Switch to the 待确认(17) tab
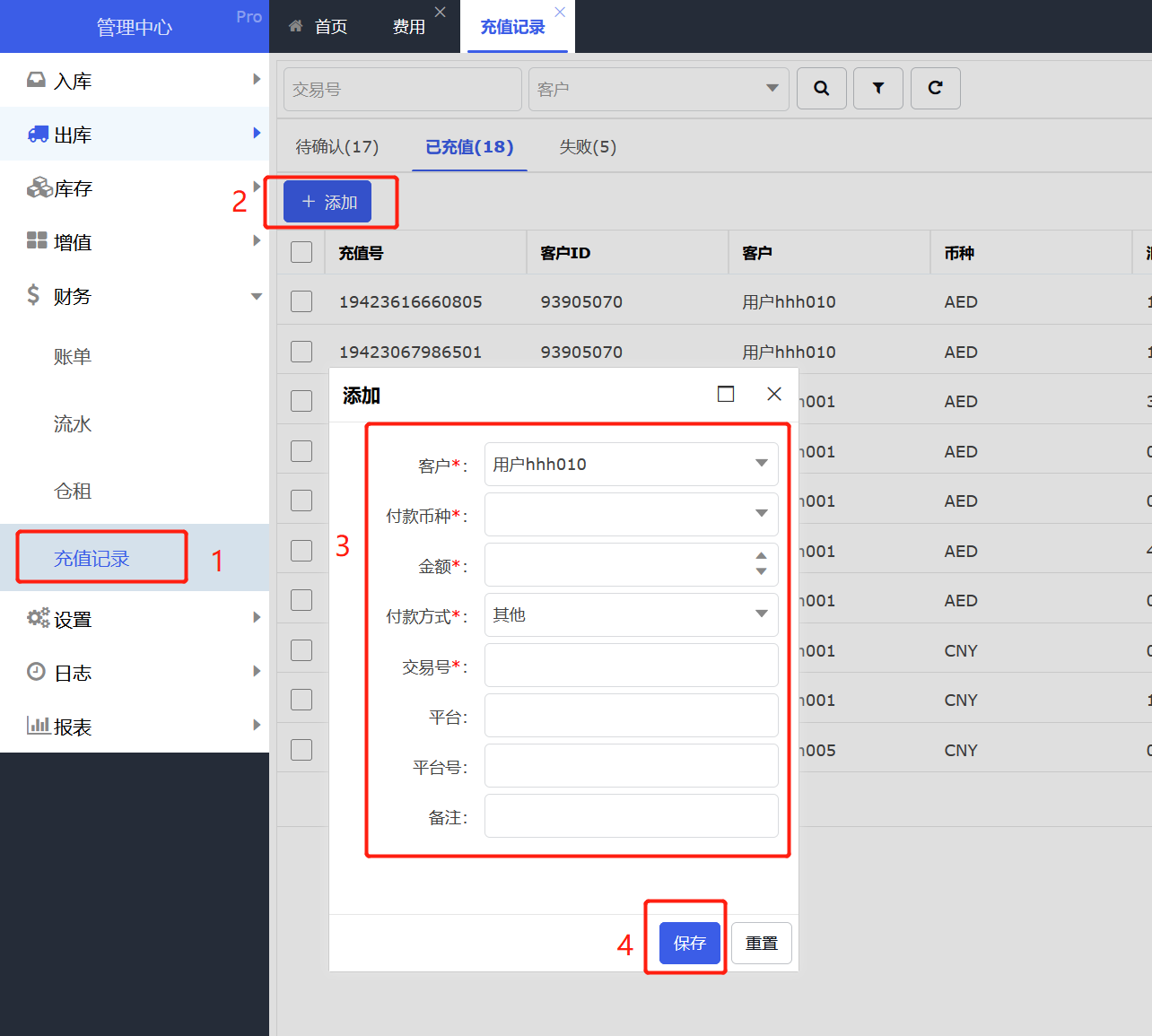1152x1036 pixels. coord(337,147)
